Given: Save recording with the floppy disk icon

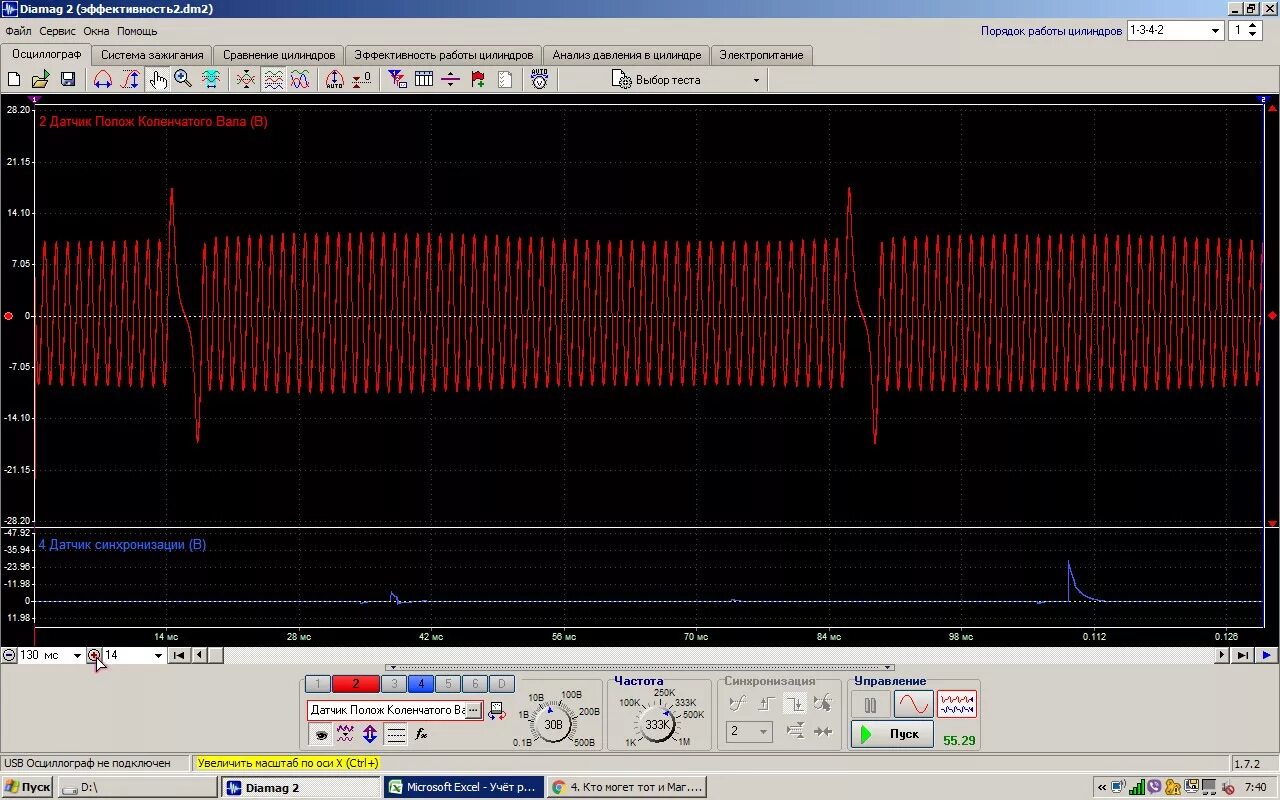Looking at the screenshot, I should pyautogui.click(x=68, y=79).
